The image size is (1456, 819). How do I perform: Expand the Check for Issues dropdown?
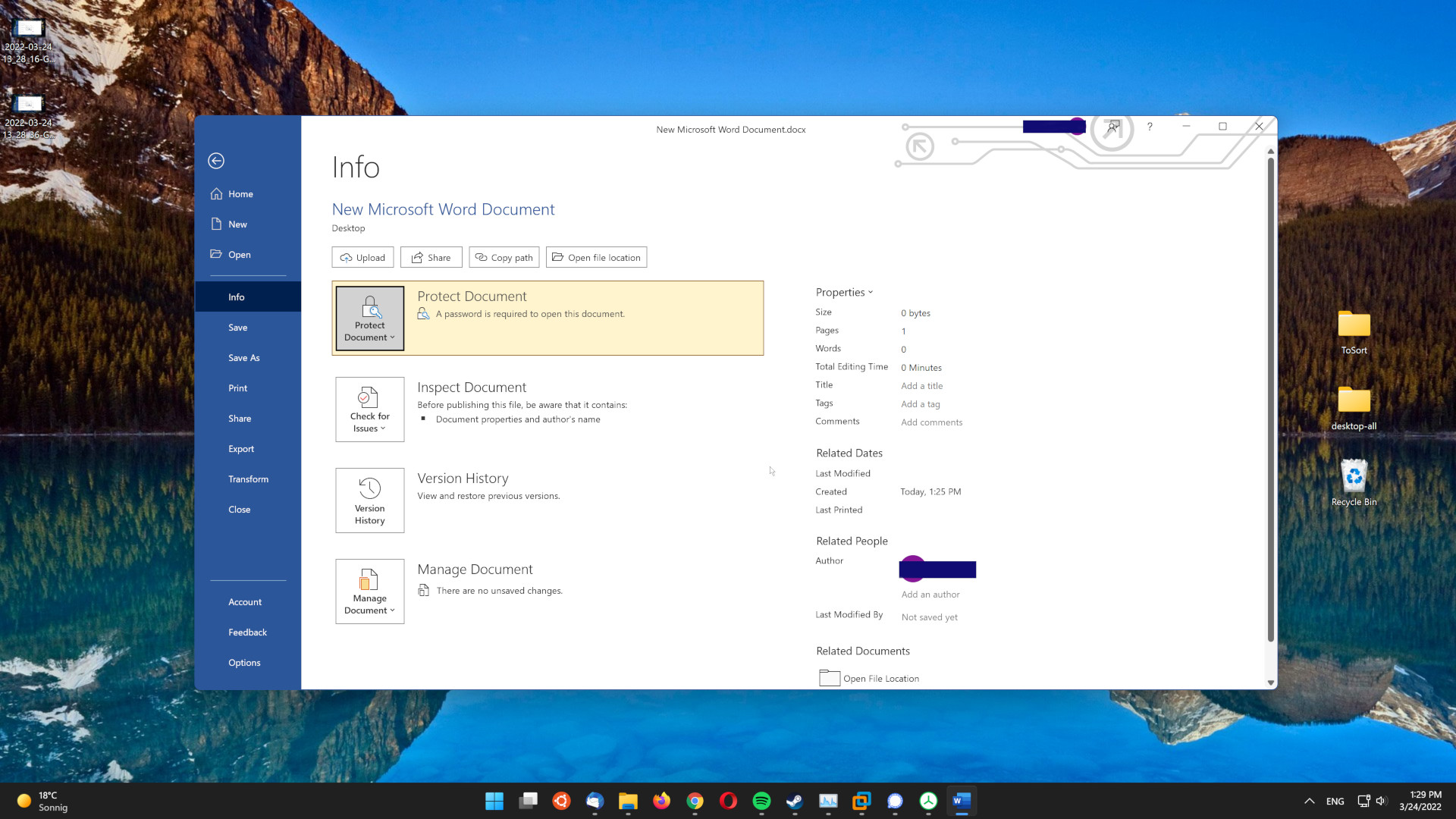coord(370,409)
